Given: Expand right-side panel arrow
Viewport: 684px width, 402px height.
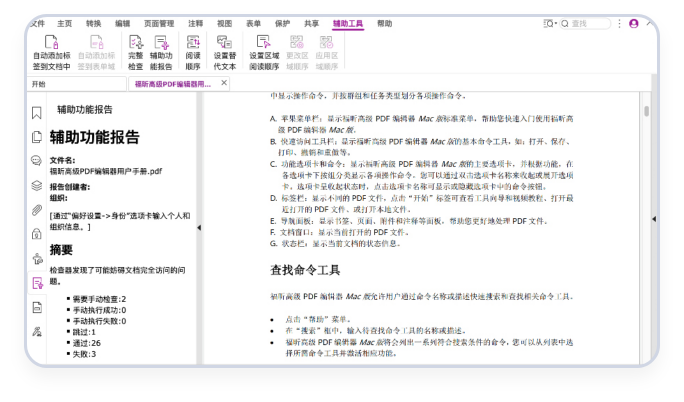Looking at the screenshot, I should pyautogui.click(x=654, y=219).
